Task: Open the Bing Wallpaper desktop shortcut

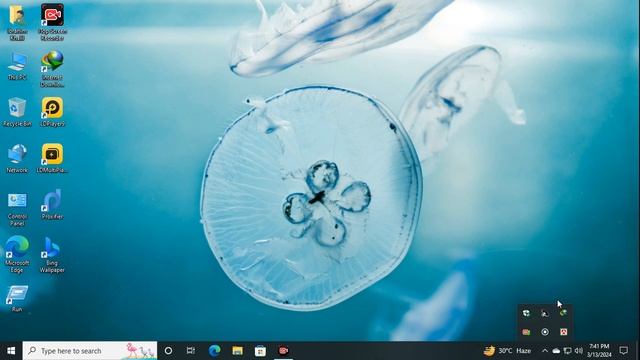Action: pos(52,255)
